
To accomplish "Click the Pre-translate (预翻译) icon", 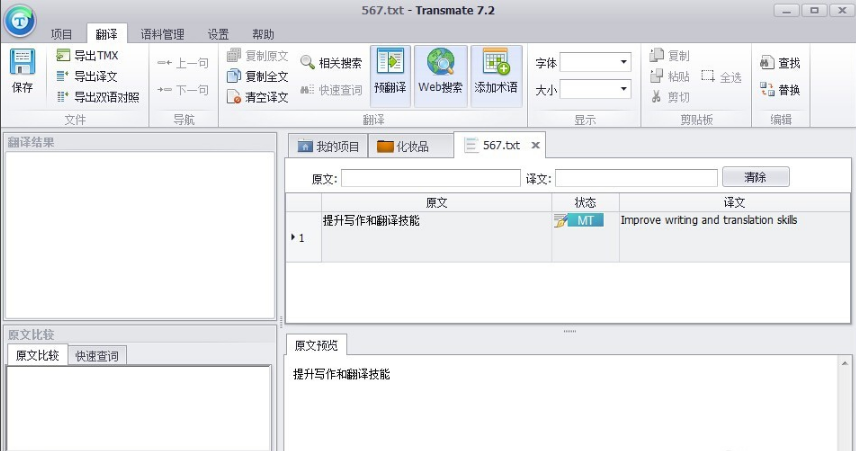I will [x=390, y=72].
